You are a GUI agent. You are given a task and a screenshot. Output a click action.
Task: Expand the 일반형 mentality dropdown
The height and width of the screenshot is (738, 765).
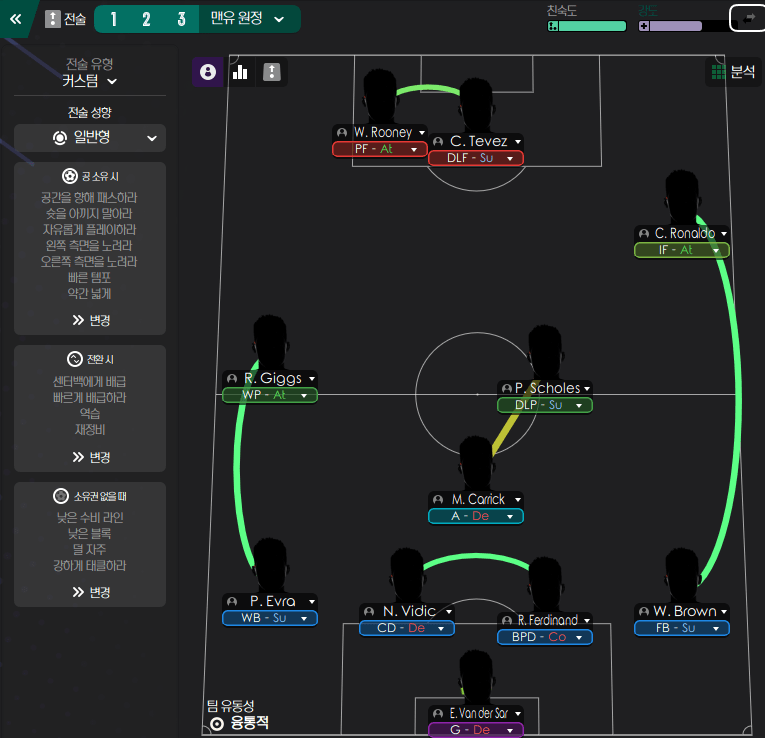coord(90,138)
